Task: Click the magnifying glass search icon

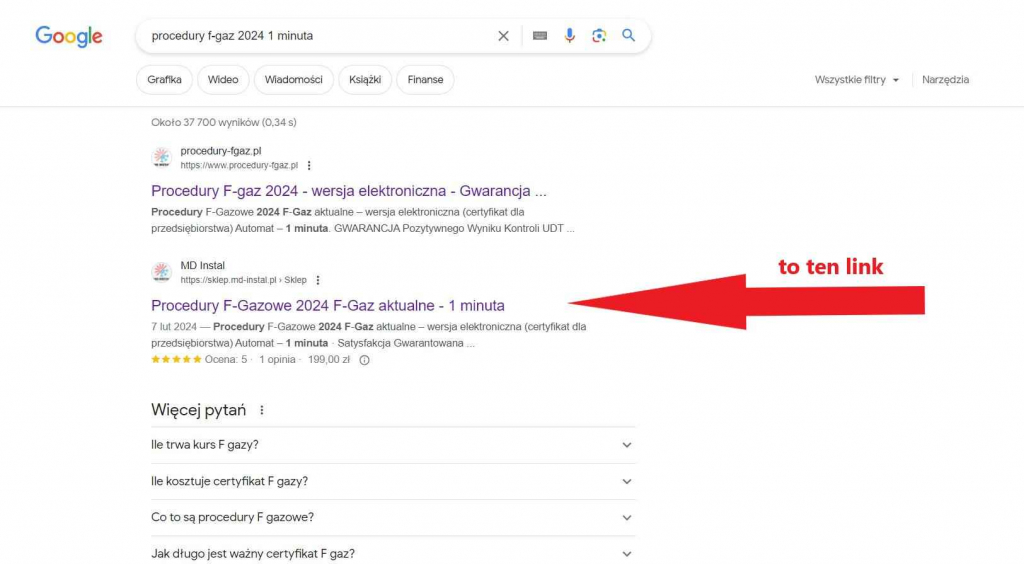Action: coord(629,36)
